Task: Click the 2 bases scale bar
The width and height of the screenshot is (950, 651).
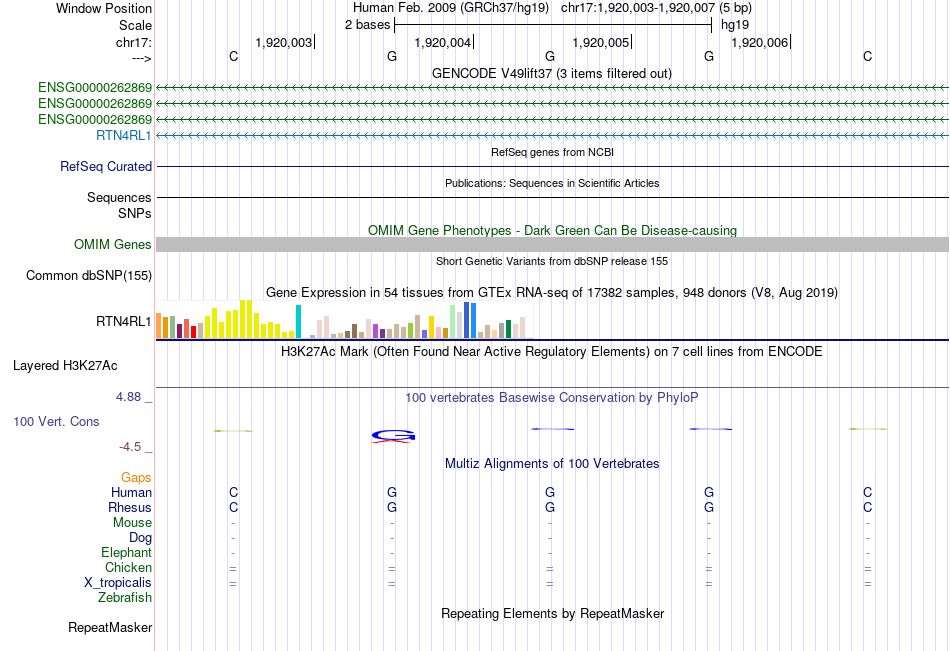Action: tap(553, 25)
